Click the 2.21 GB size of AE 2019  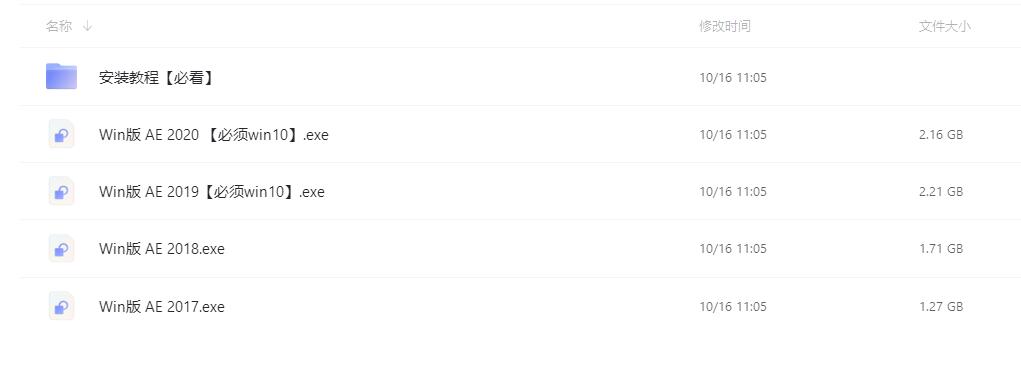coord(941,192)
